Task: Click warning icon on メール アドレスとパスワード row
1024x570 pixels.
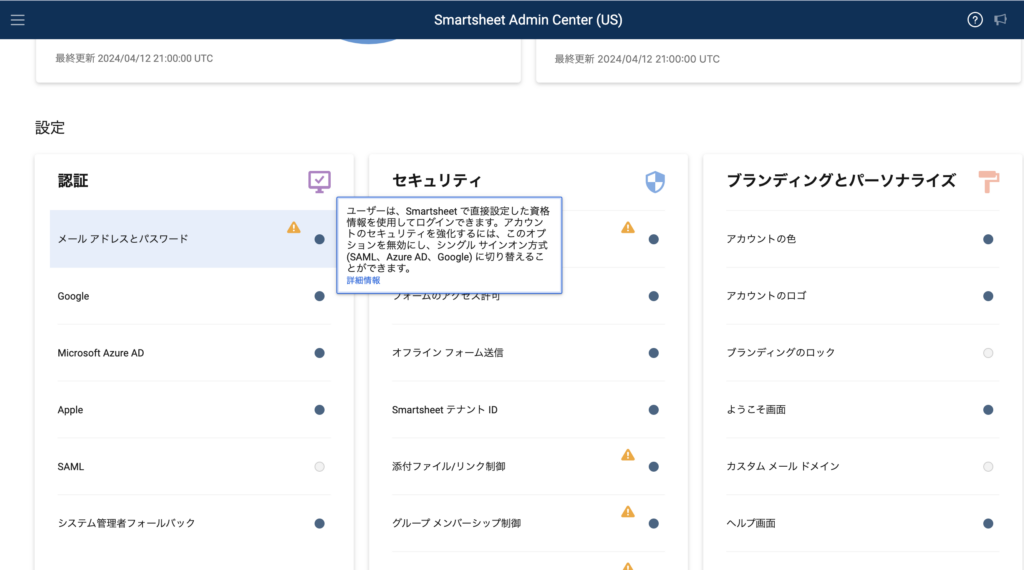Action: coord(294,227)
